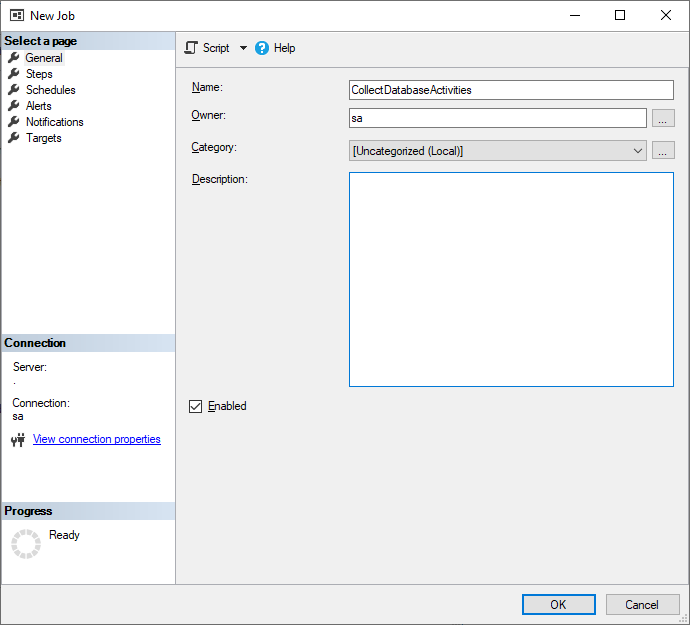Click the OK button
This screenshot has height=625, width=690.
pos(559,604)
